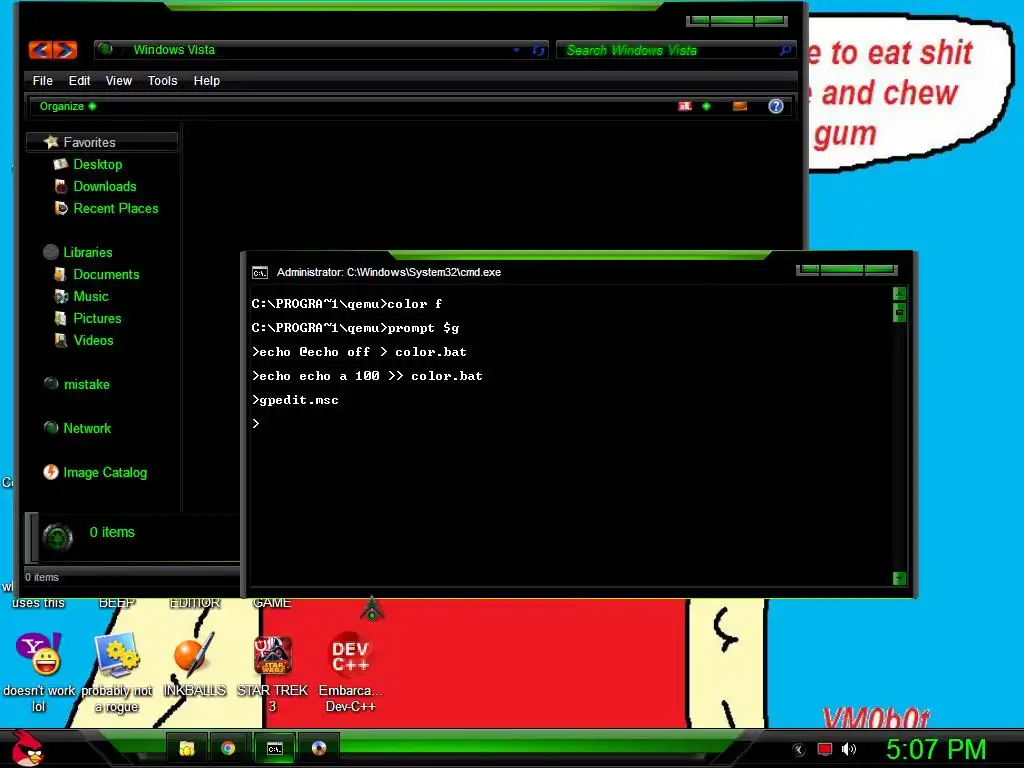Click the 'color f' command line
The height and width of the screenshot is (768, 1024).
coord(347,304)
